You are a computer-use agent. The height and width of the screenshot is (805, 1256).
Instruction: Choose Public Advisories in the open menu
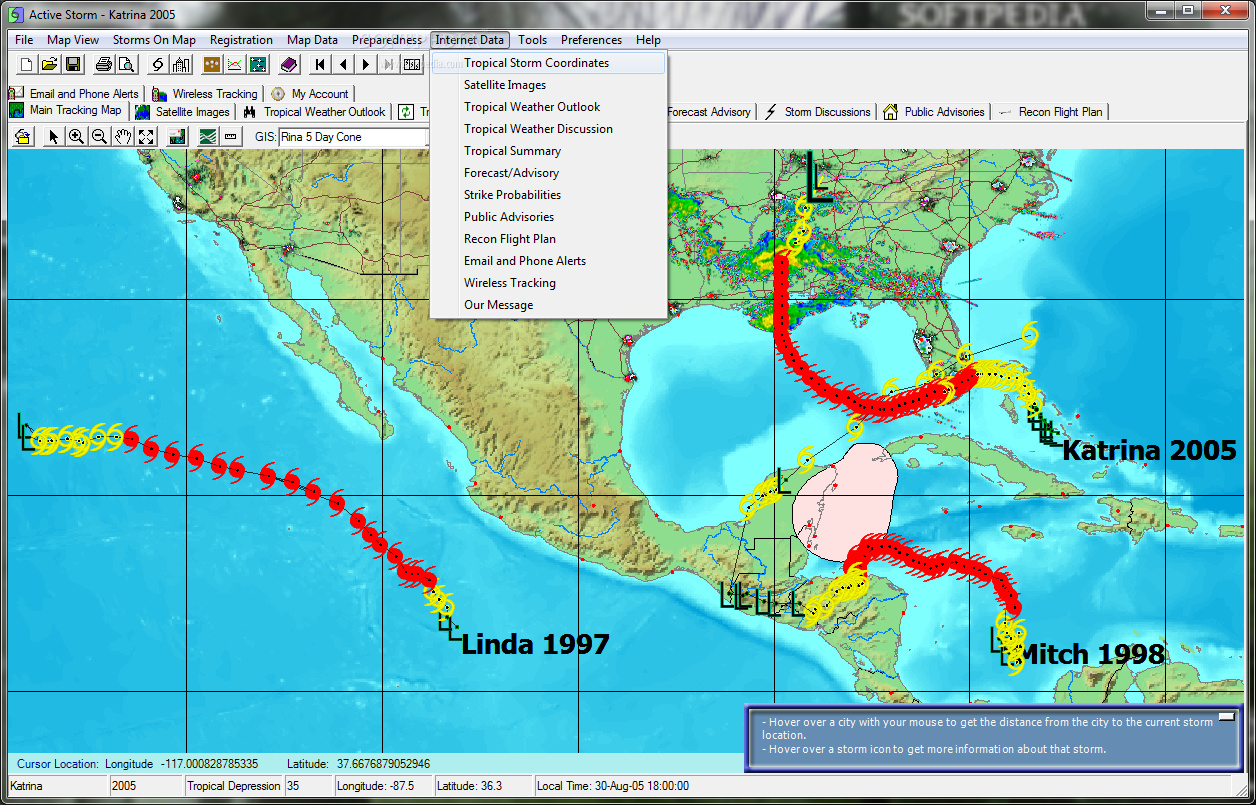[x=548, y=217]
